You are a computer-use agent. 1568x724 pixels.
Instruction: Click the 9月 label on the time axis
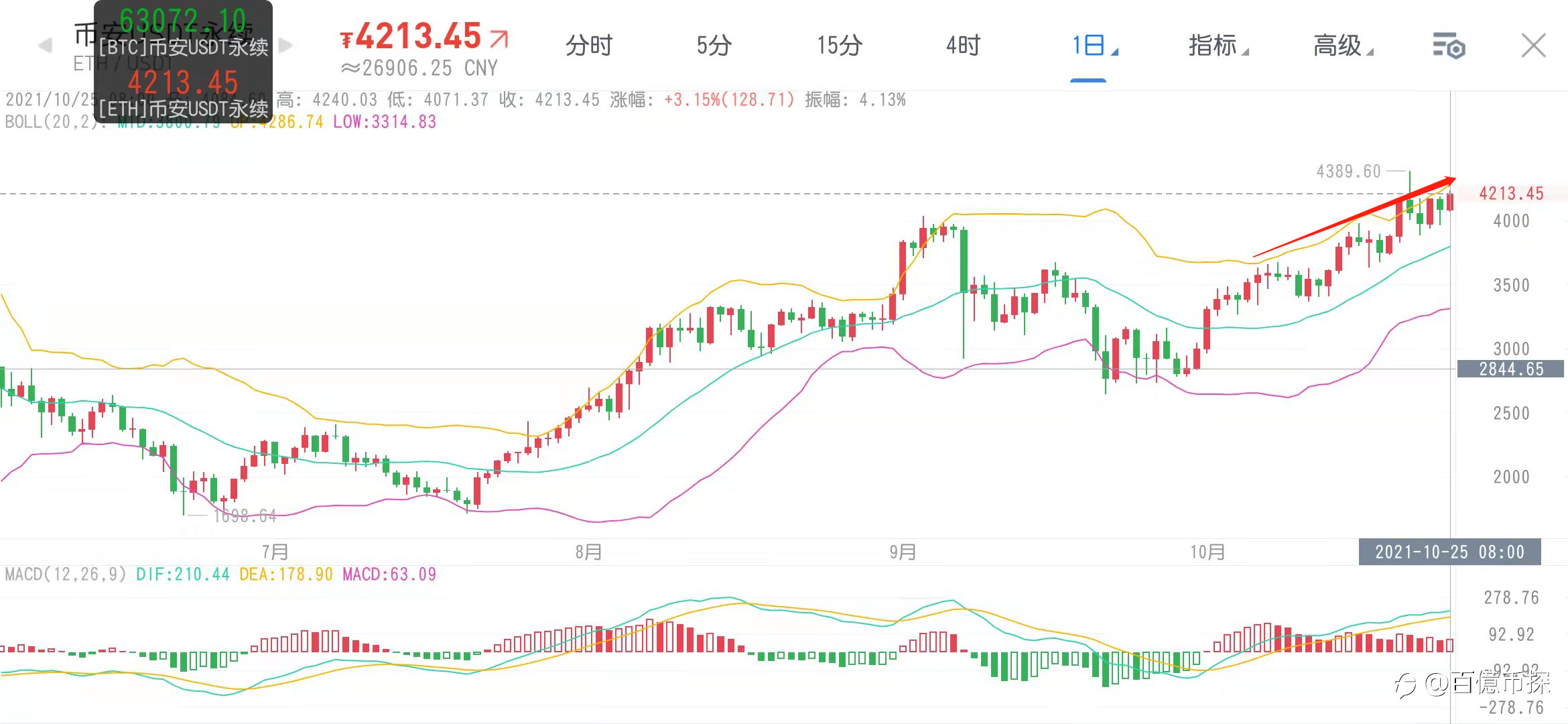[903, 552]
